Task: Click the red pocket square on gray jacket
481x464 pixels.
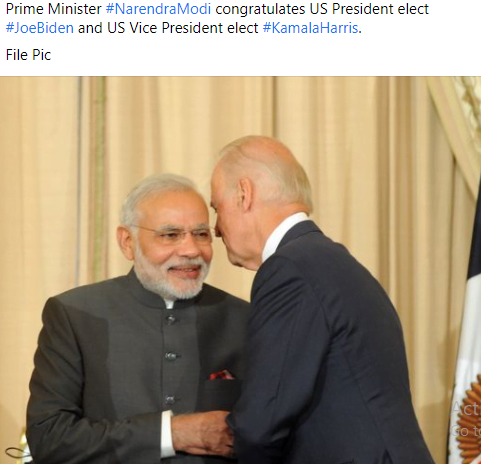Action: pyautogui.click(x=221, y=375)
